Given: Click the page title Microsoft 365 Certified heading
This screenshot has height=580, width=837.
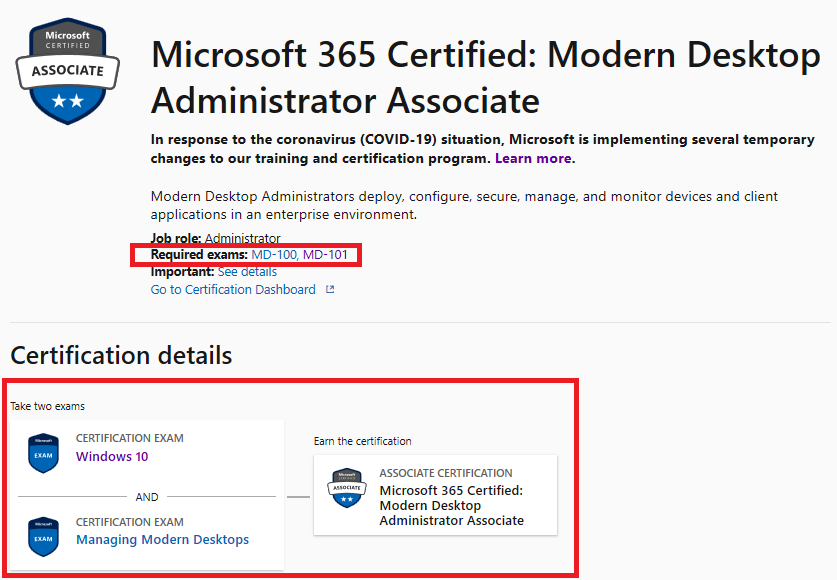Looking at the screenshot, I should pos(486,77).
